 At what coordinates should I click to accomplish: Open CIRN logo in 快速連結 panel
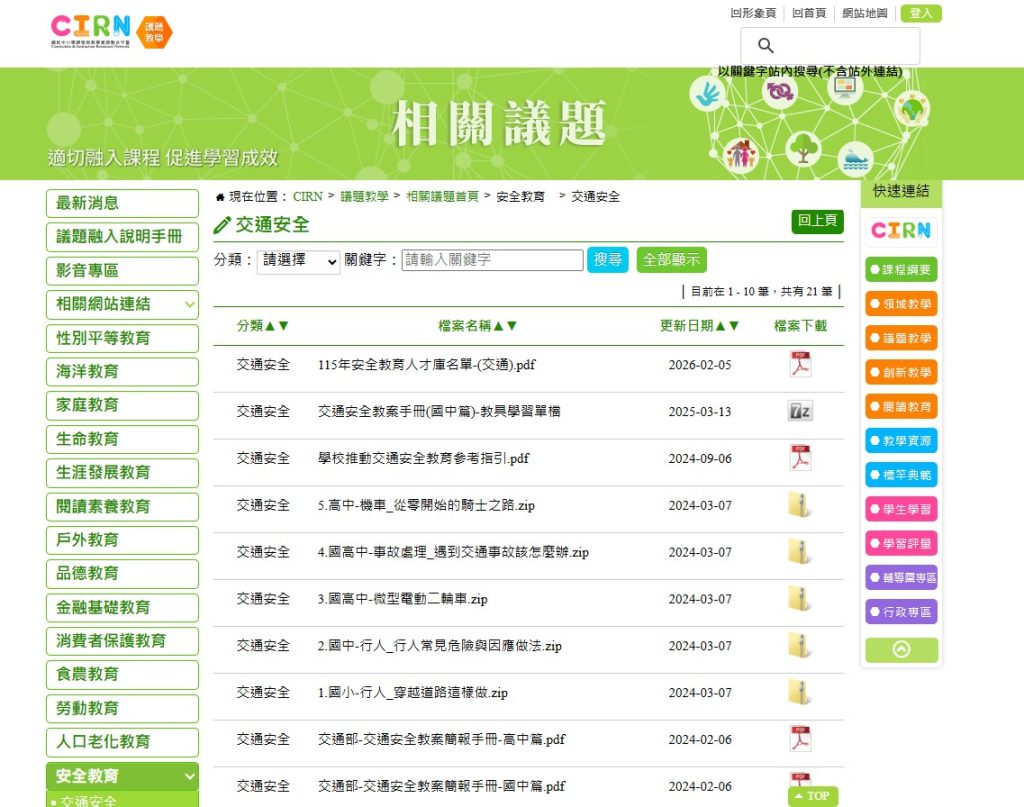tap(901, 230)
